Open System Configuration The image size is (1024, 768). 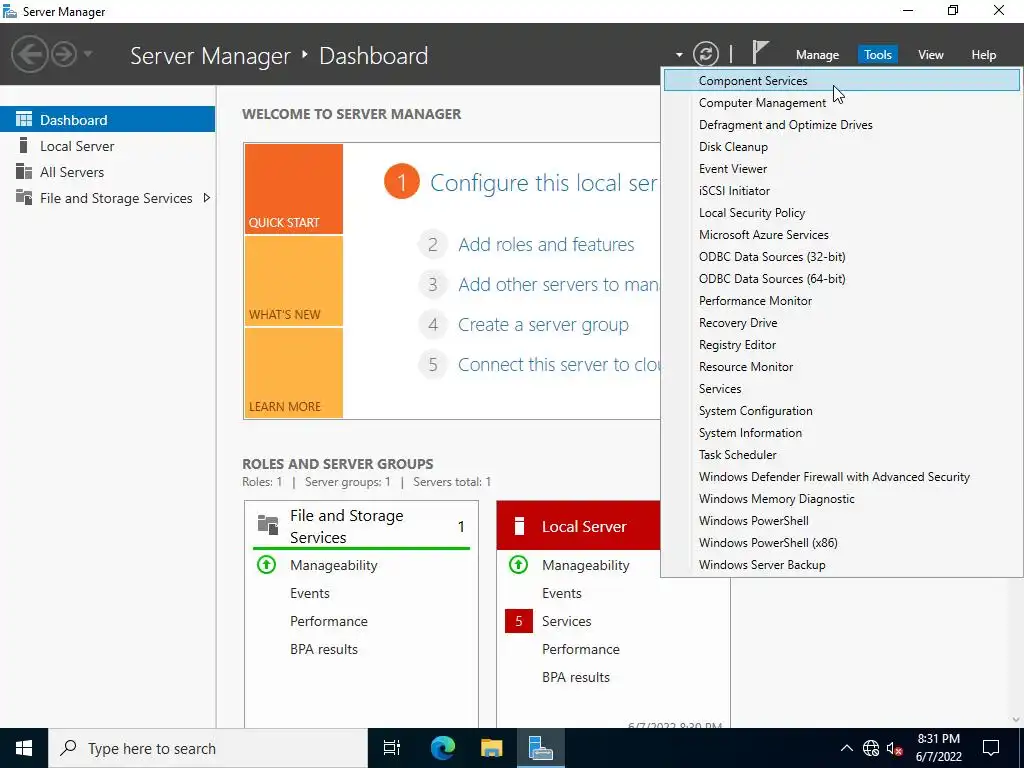point(841,411)
